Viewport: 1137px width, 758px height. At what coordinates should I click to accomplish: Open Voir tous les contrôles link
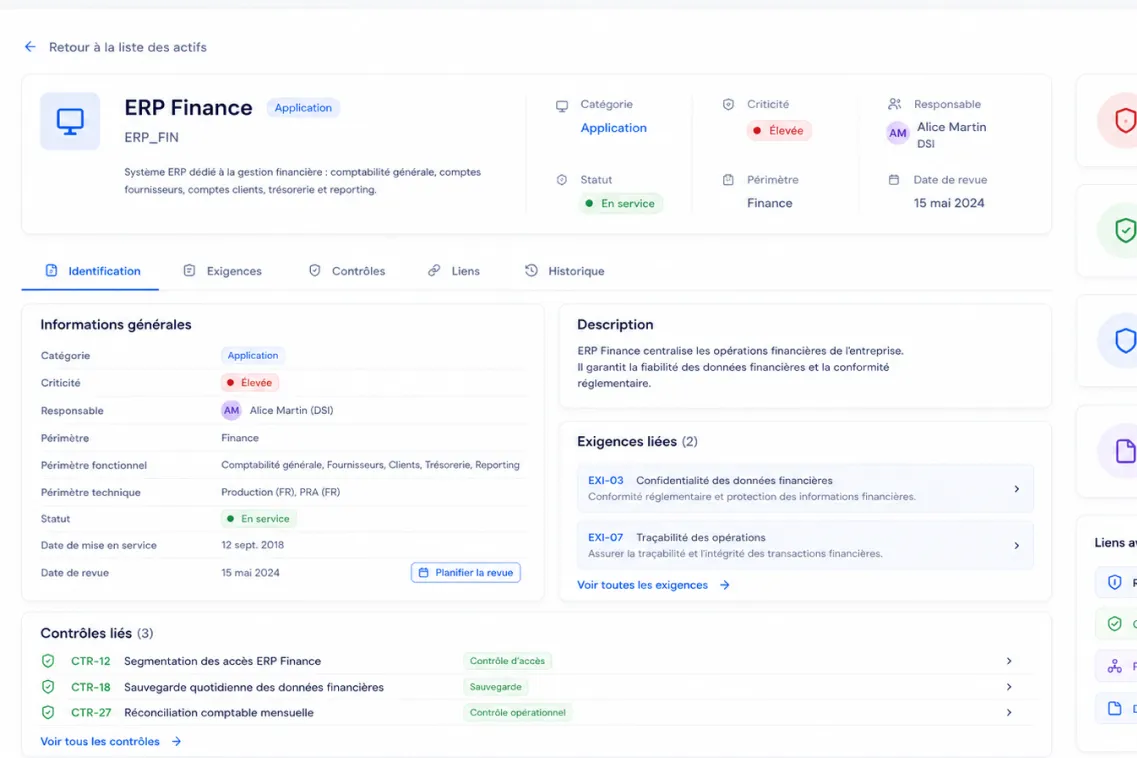click(x=100, y=741)
